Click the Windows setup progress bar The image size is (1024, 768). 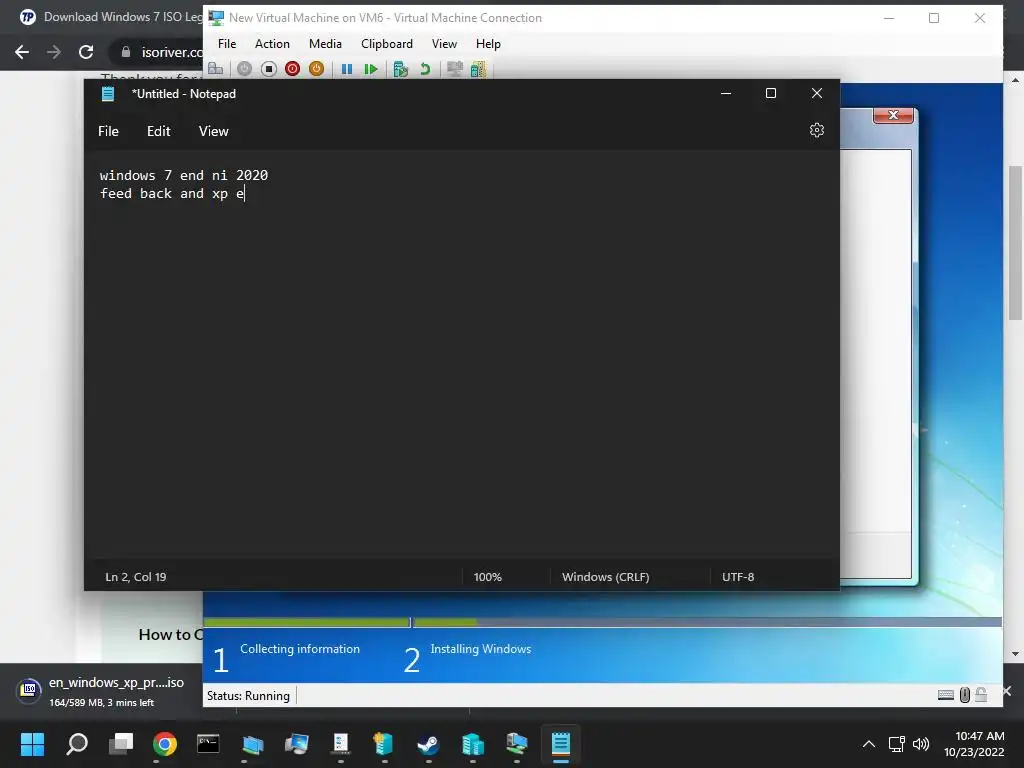[602, 622]
